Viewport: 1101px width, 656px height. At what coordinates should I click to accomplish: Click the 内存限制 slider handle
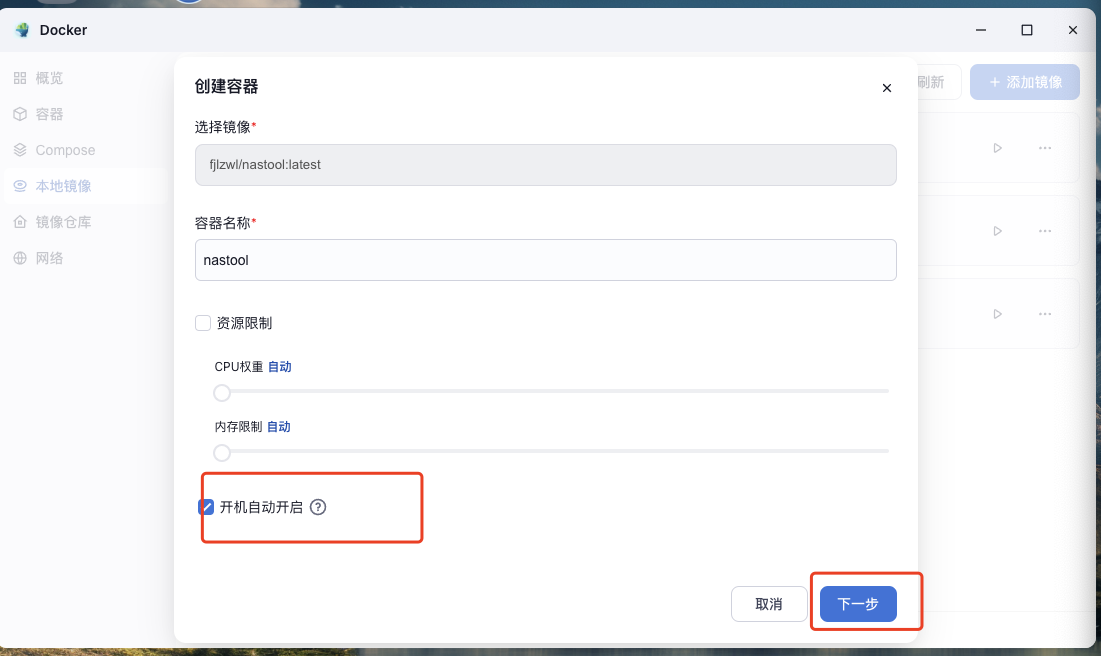[x=222, y=452]
